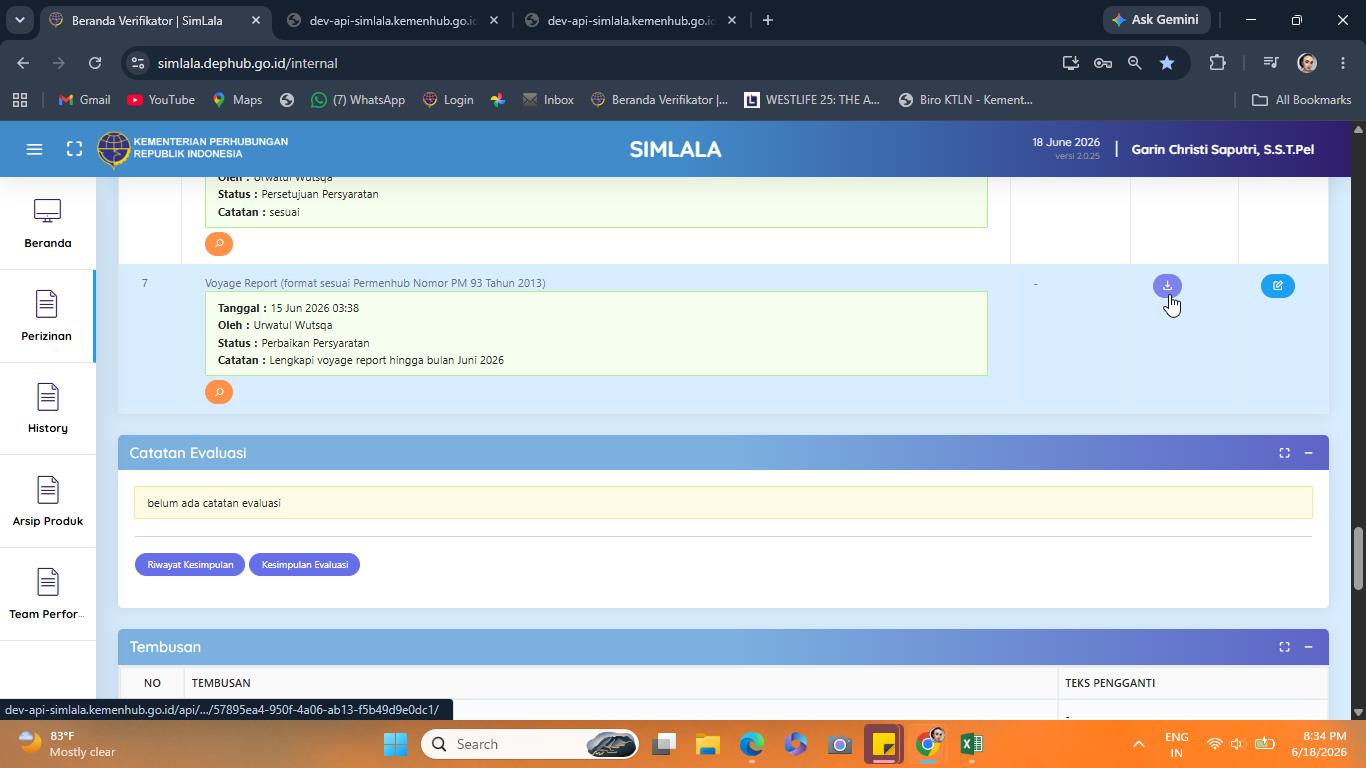1366x768 pixels.
Task: Show hidden system tray icons
Action: (1138, 744)
